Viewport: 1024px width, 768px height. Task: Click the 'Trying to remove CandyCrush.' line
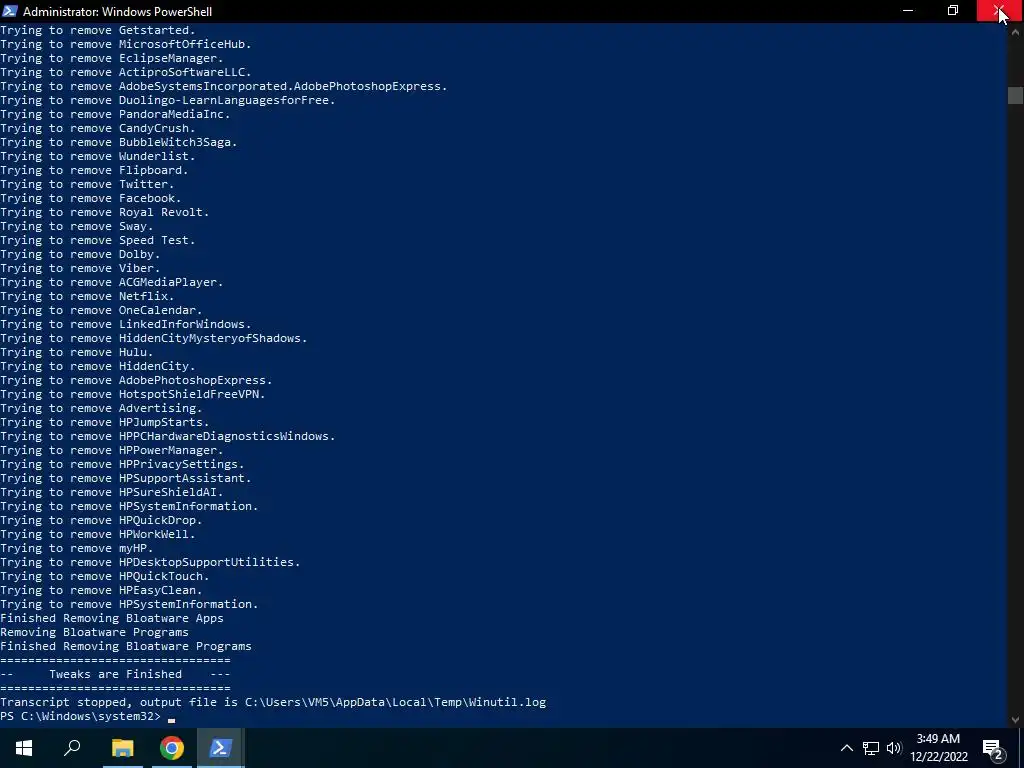click(97, 128)
